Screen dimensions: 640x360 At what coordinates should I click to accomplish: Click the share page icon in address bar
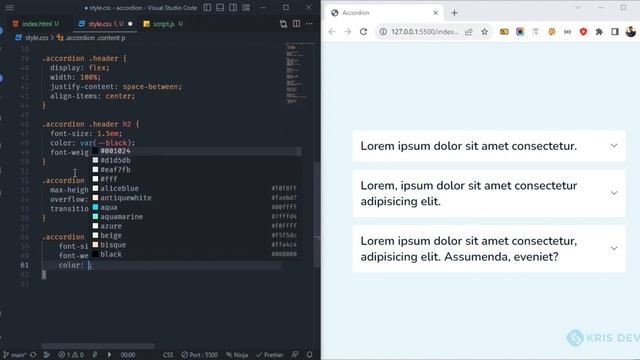[469, 32]
